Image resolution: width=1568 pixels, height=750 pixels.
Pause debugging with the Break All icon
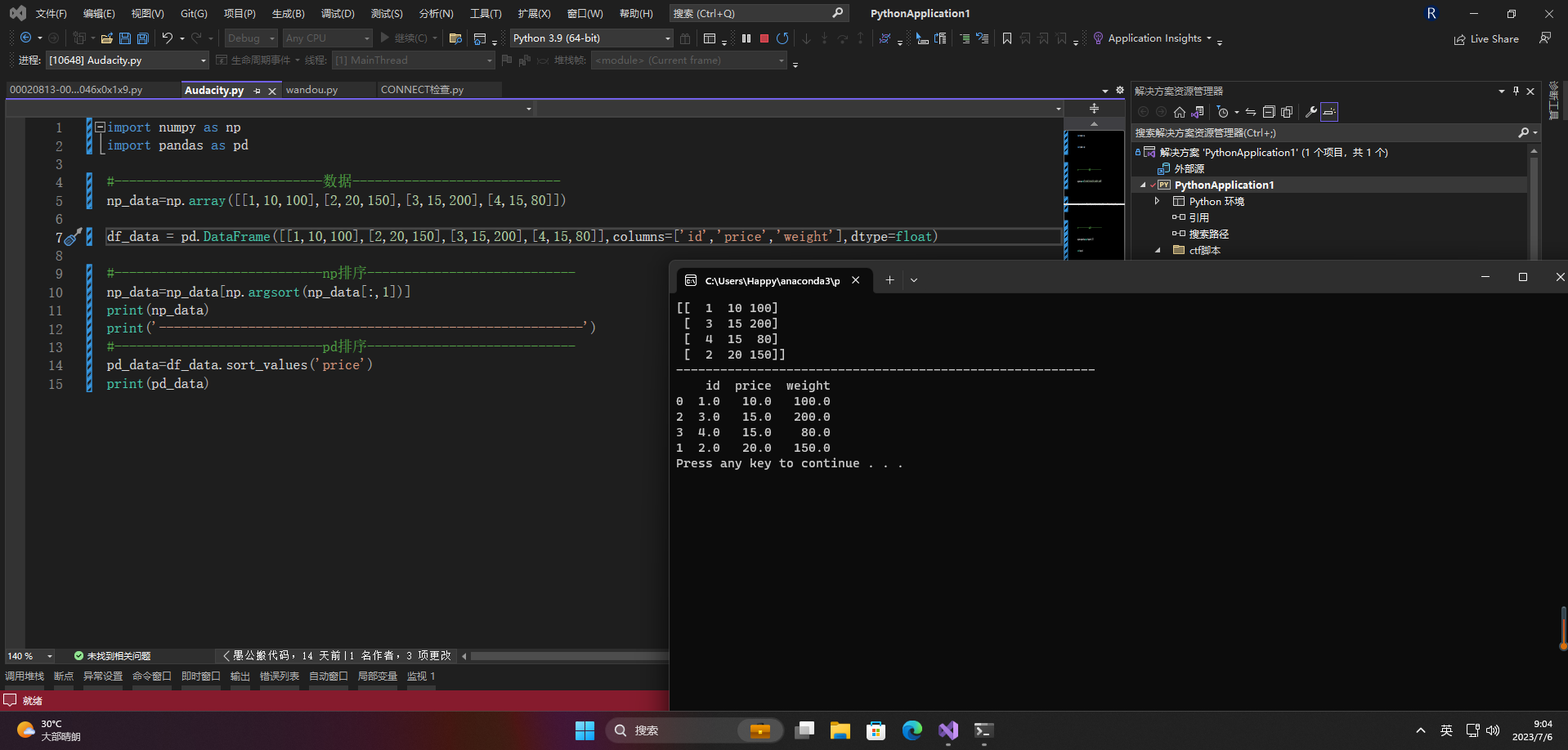(x=746, y=38)
